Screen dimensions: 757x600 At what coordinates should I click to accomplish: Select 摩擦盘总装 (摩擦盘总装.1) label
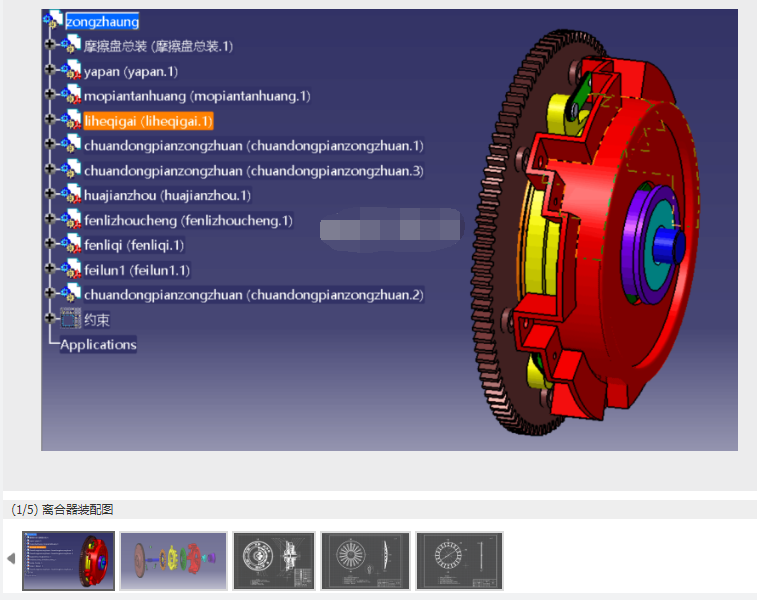tap(158, 46)
